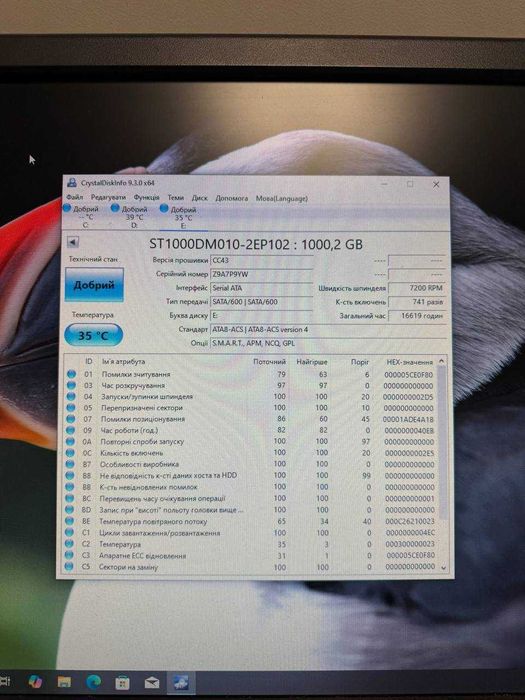Click the status icon for Сектори на заміну
Screen dimensions: 525x700
[69, 567]
